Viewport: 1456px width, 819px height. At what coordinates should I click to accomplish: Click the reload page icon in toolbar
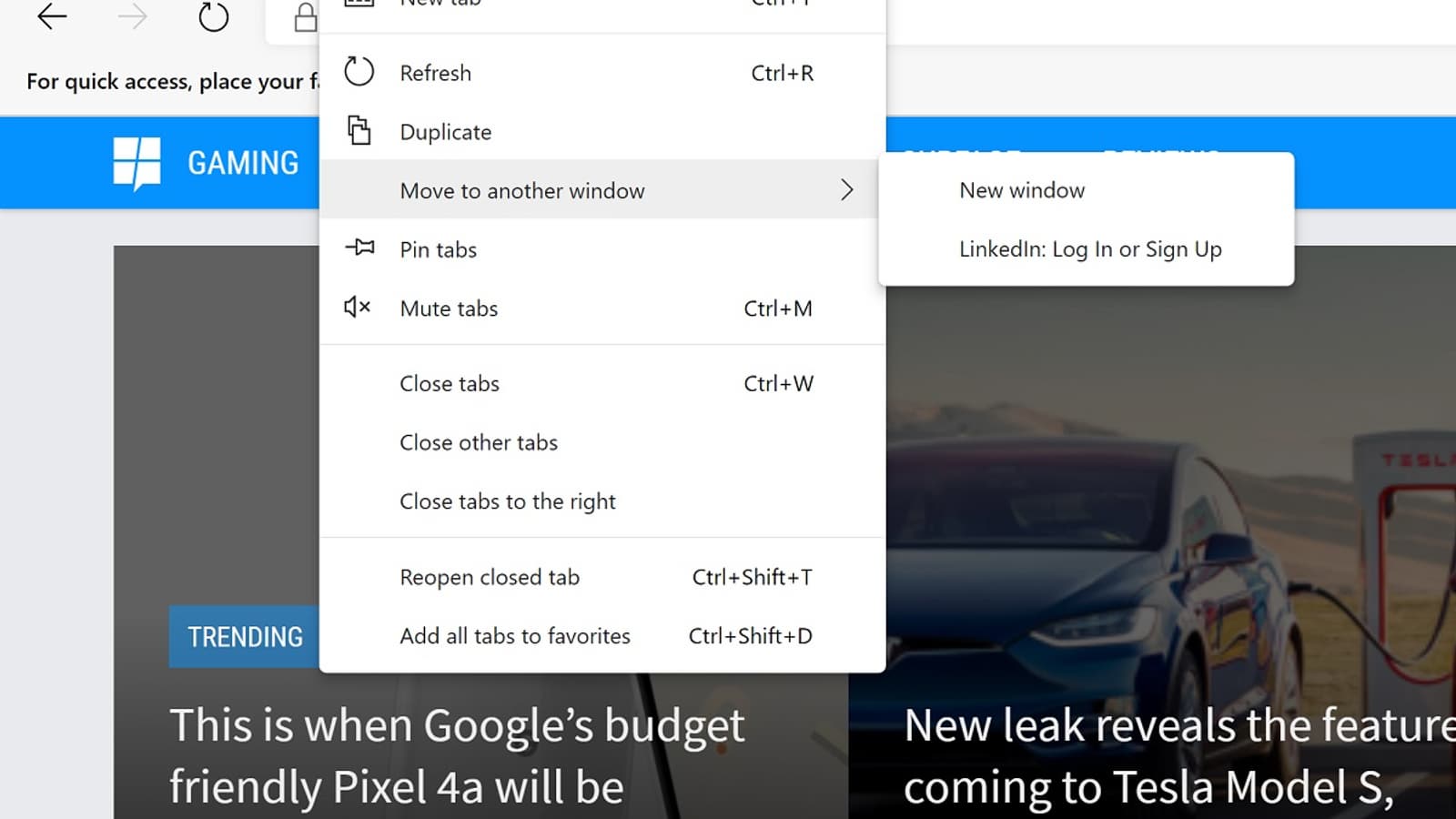(214, 16)
